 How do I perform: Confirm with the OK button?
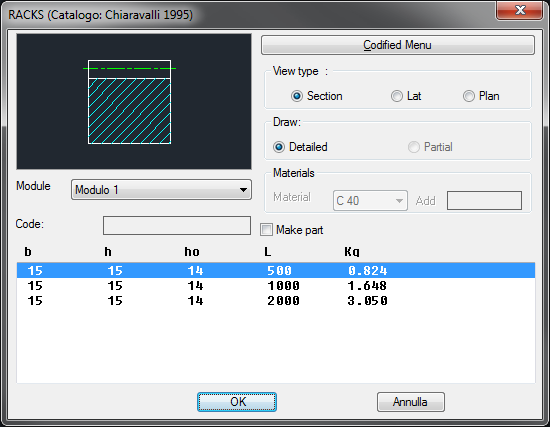click(237, 402)
